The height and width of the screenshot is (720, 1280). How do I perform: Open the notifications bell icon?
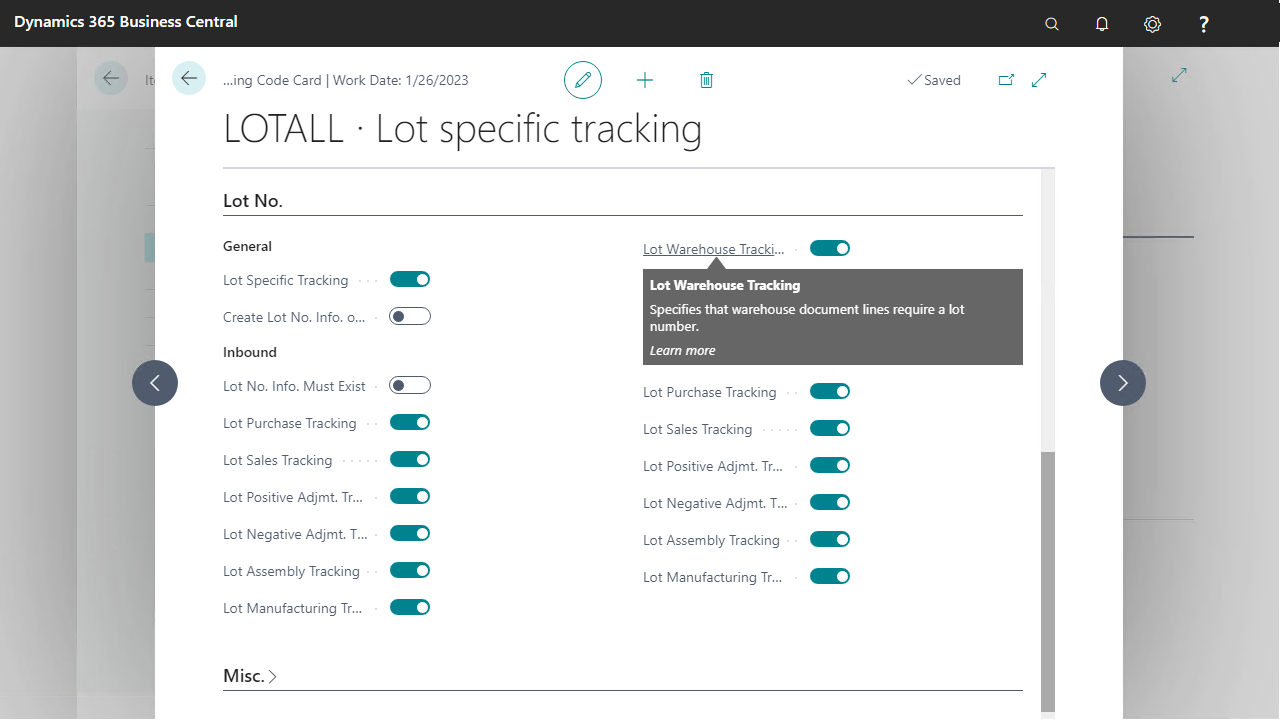point(1102,24)
